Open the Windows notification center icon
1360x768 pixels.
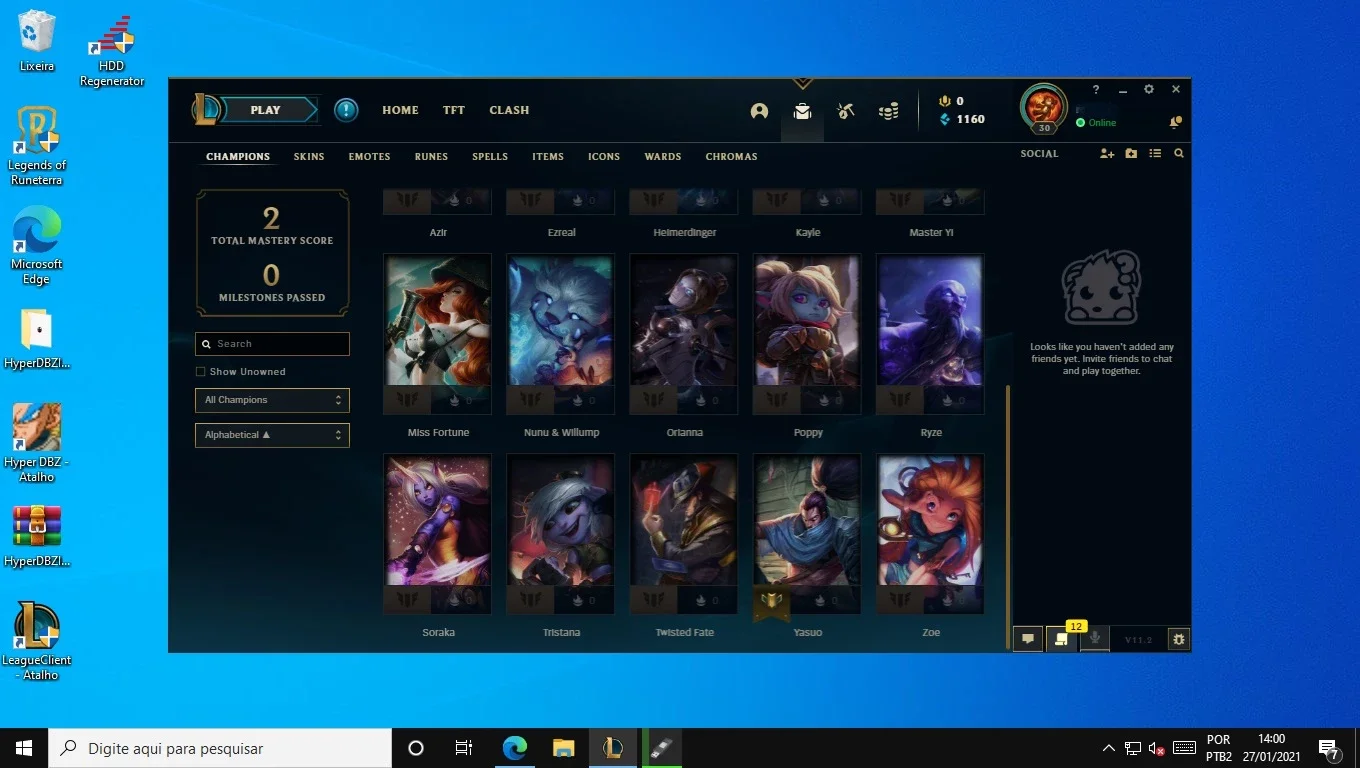coord(1329,748)
